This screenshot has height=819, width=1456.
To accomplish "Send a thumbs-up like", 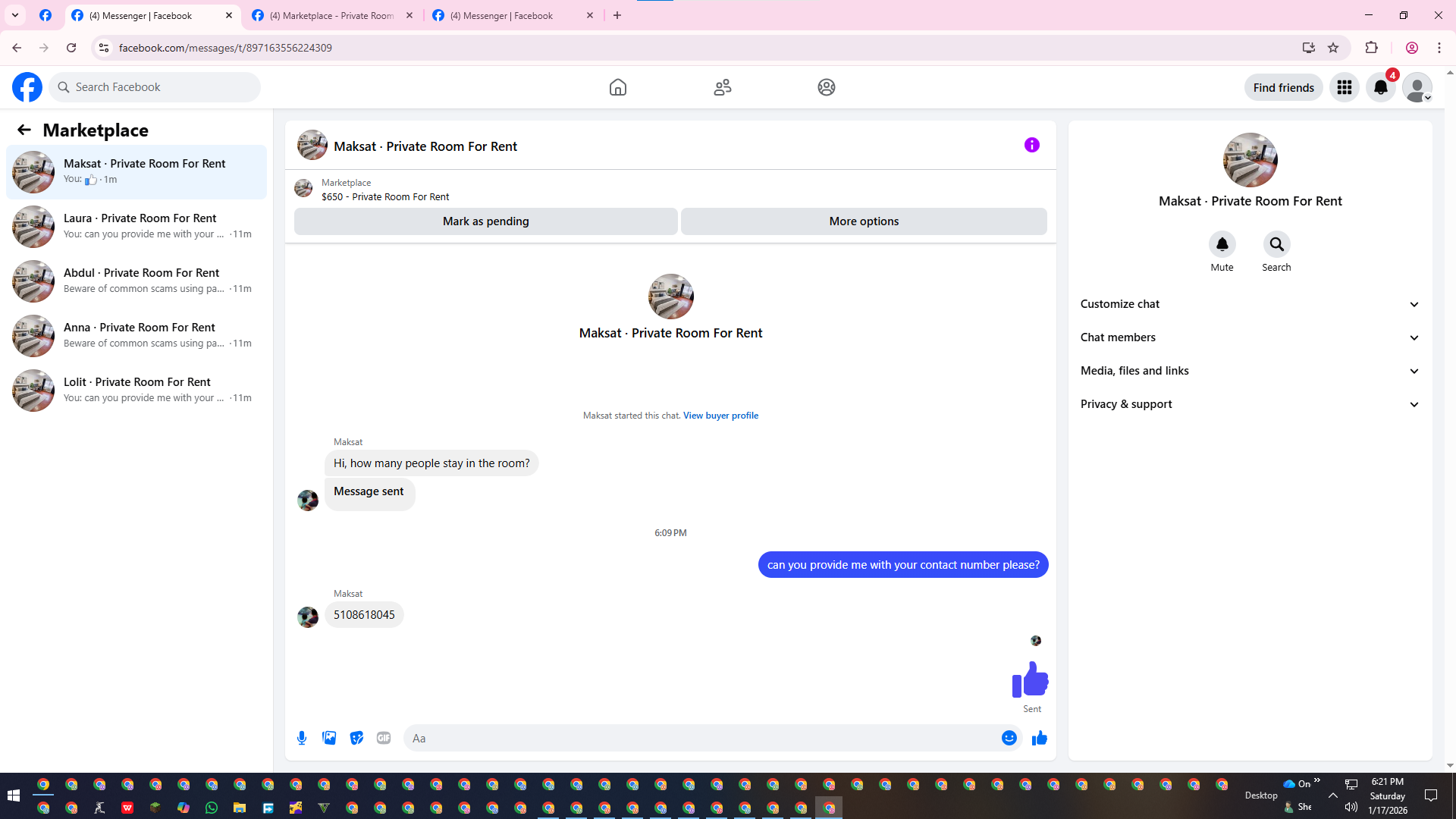I will [x=1039, y=738].
